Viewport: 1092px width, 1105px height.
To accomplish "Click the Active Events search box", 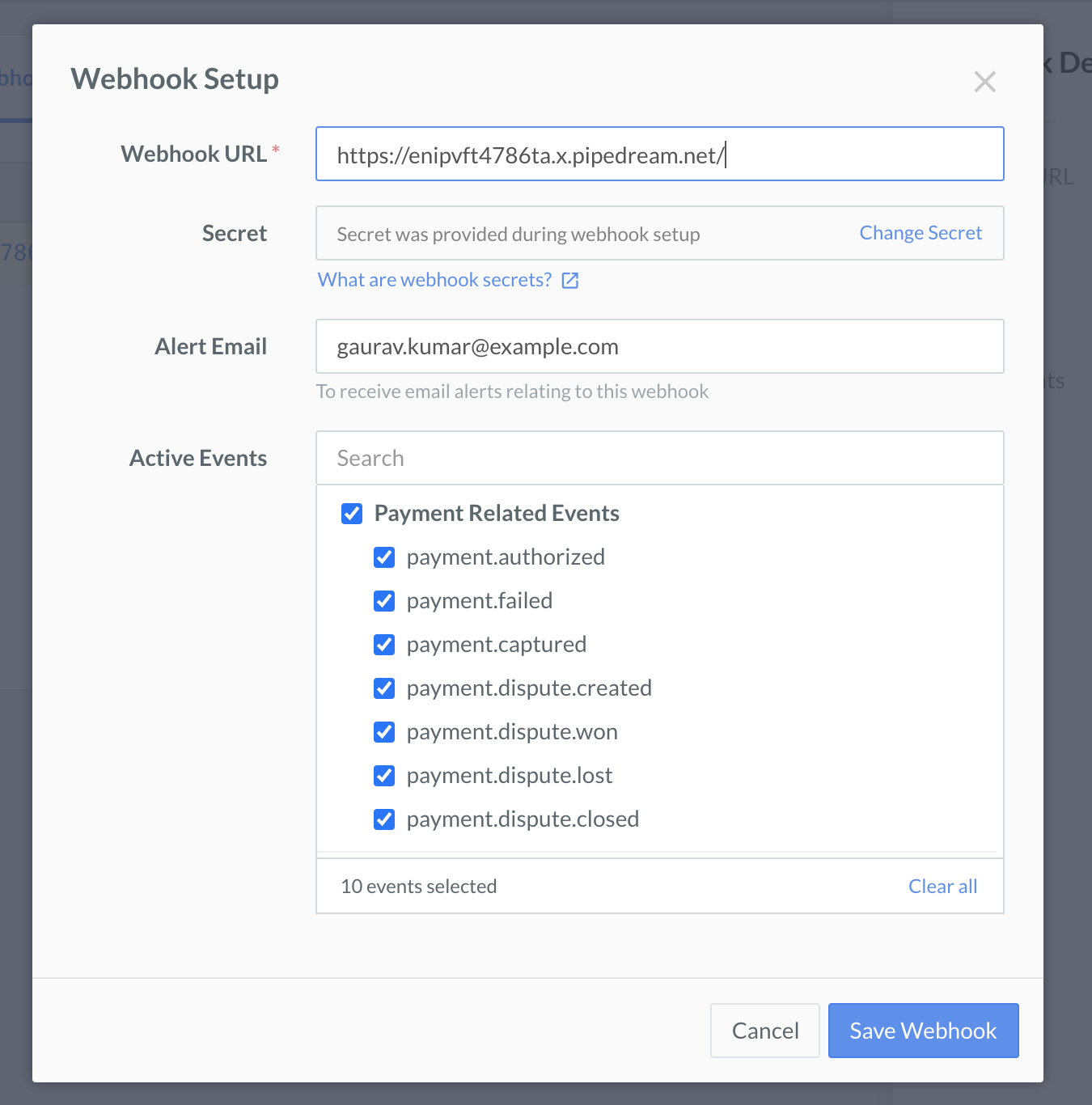I will 659,458.
